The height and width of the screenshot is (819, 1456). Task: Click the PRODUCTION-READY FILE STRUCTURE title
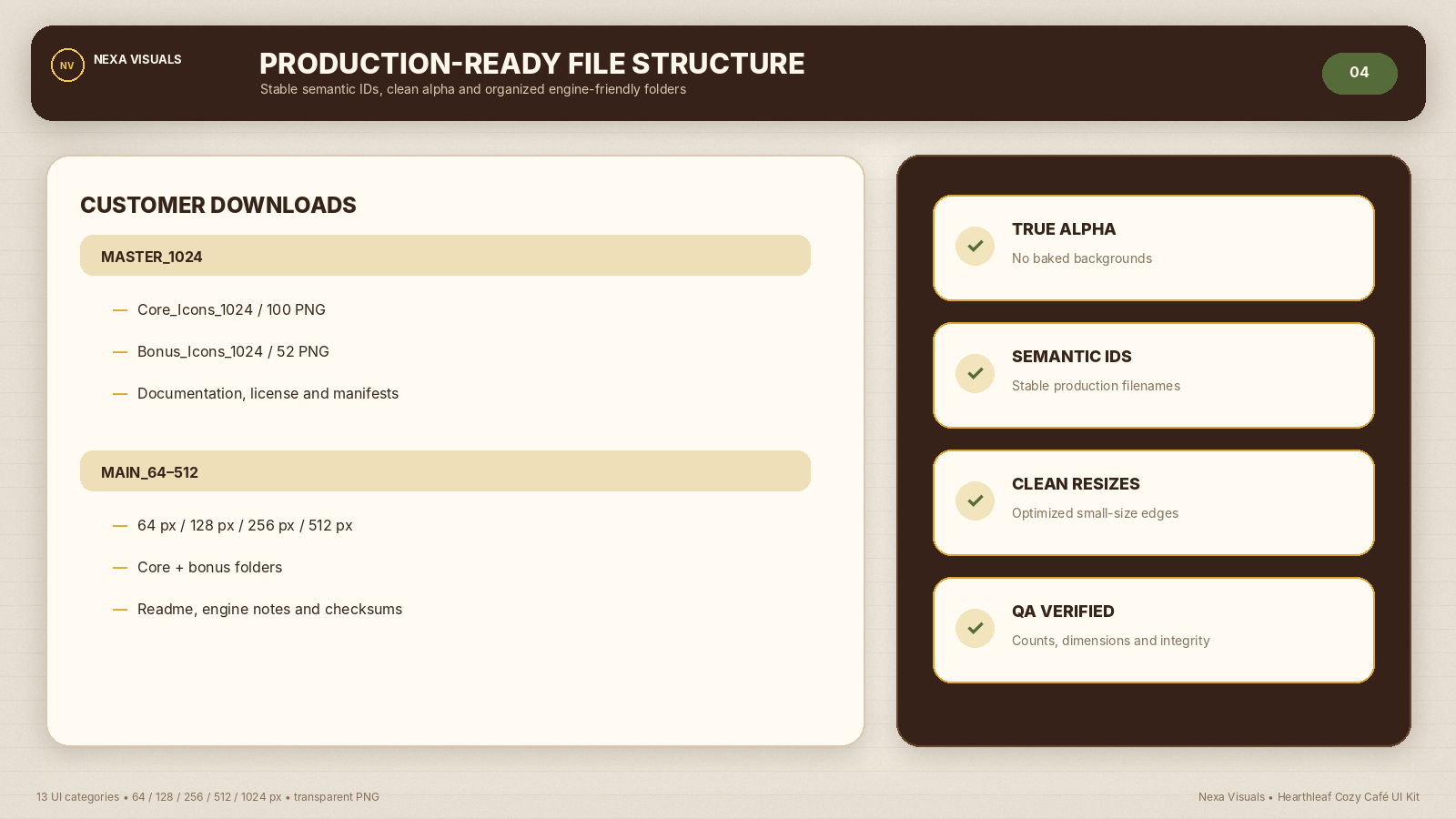(531, 64)
